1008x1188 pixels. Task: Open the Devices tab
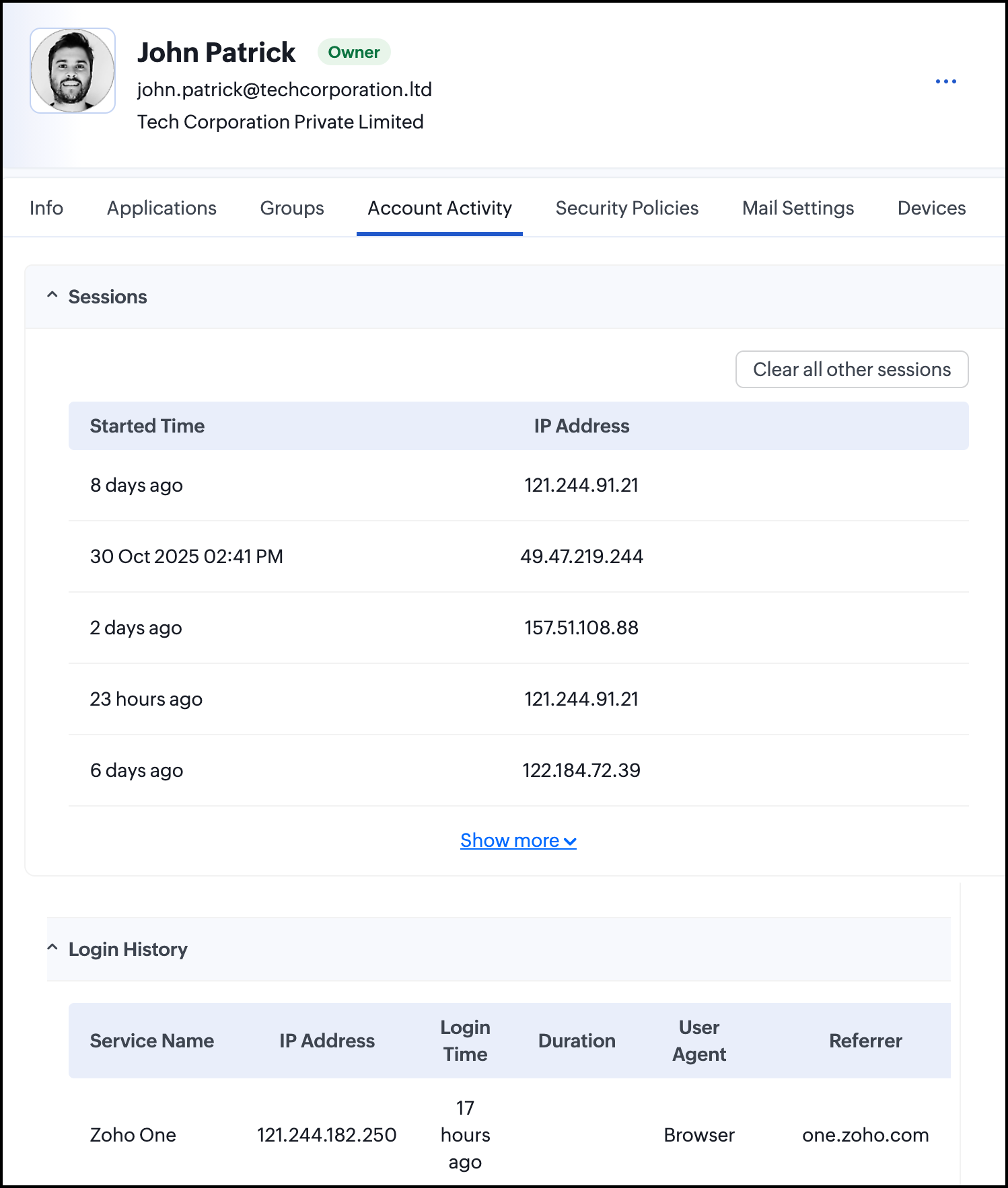[931, 208]
